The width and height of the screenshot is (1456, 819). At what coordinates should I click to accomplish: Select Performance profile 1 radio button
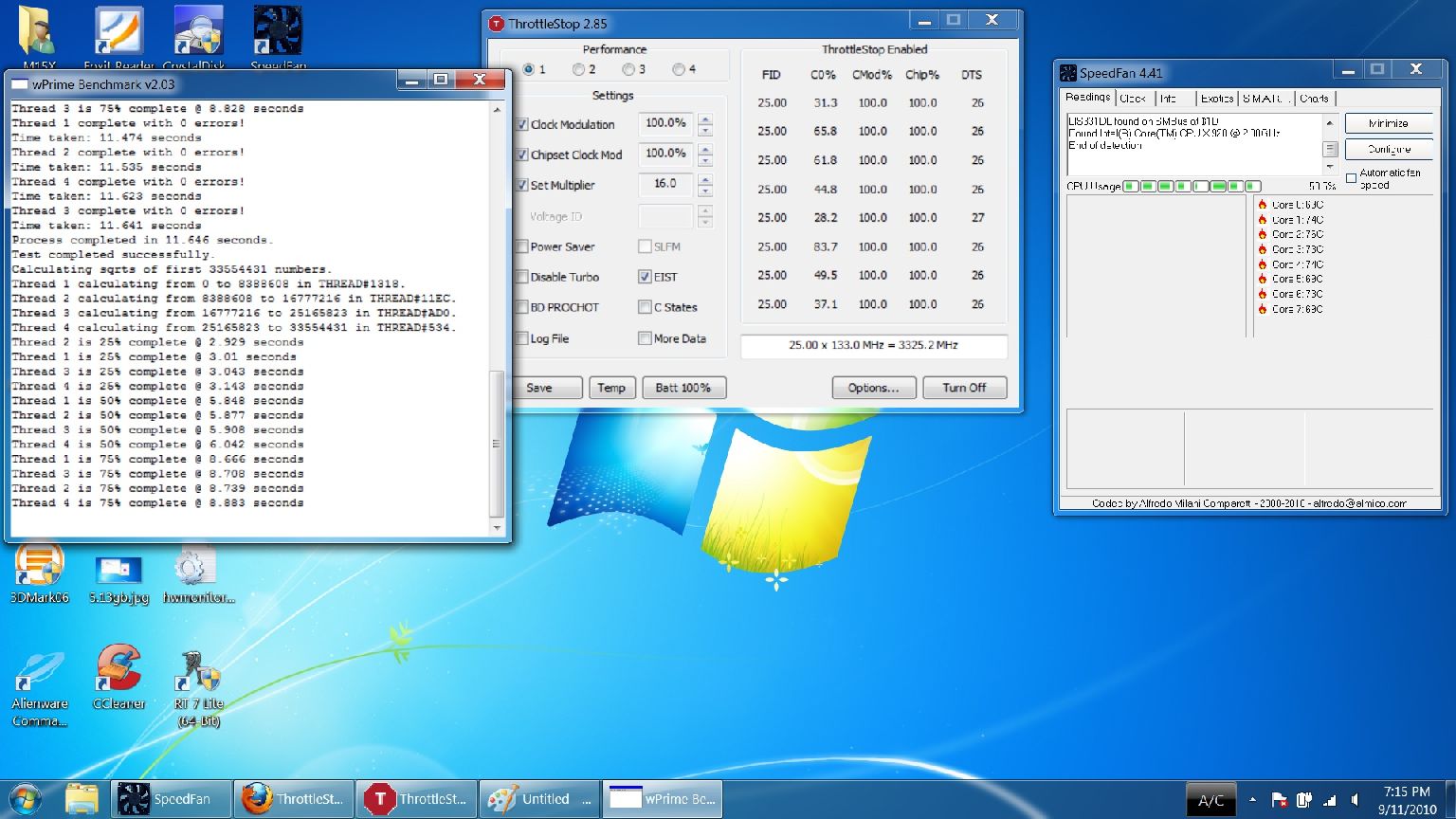[529, 69]
